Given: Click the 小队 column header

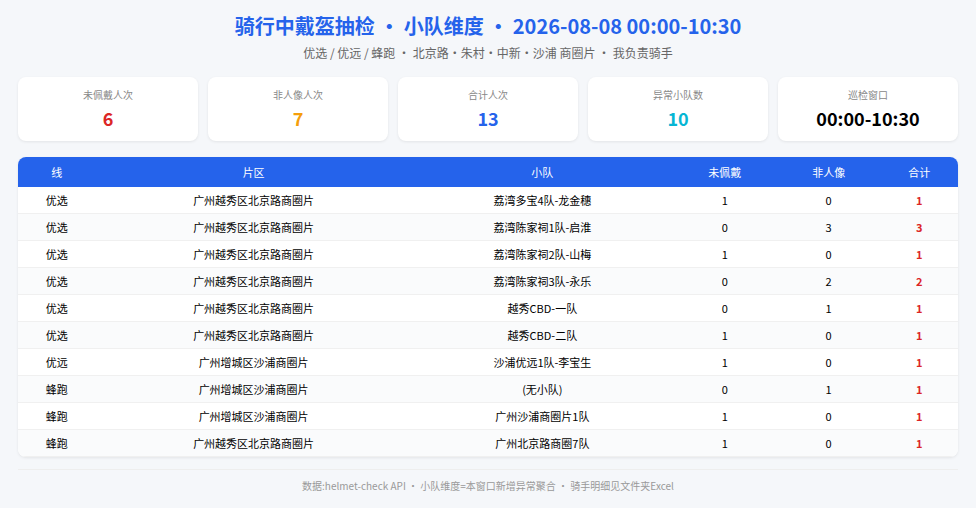Looking at the screenshot, I should click(x=542, y=173).
